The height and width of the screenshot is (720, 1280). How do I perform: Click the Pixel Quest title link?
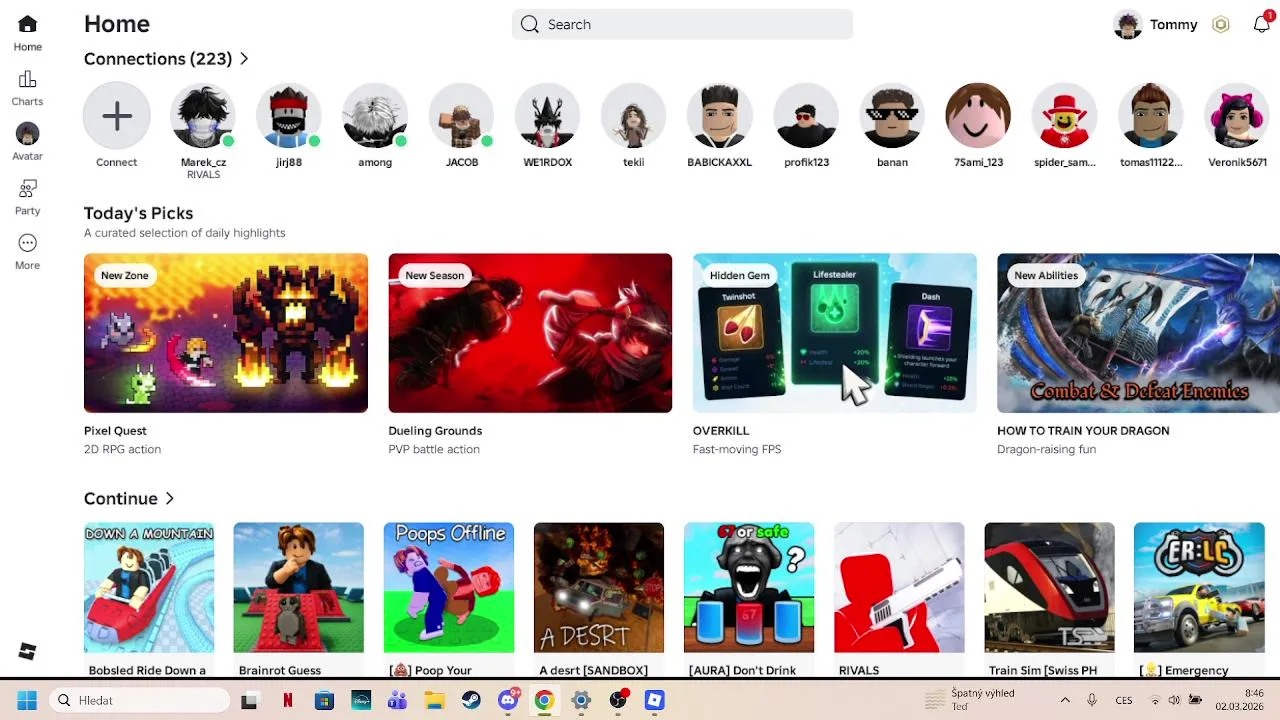coord(115,431)
